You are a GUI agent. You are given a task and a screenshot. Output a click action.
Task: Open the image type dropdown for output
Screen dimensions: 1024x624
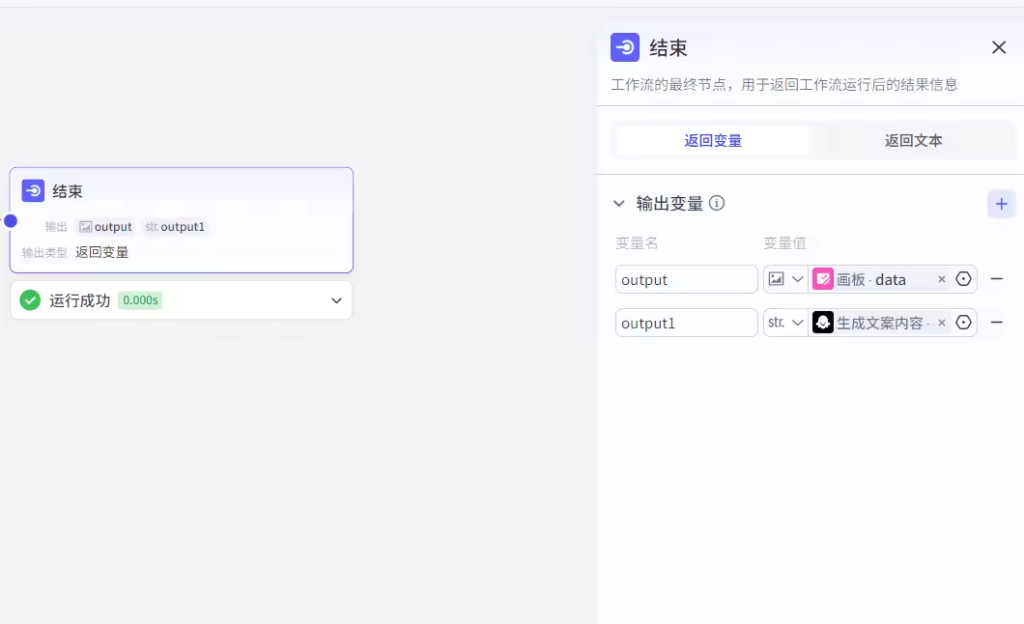pos(786,279)
